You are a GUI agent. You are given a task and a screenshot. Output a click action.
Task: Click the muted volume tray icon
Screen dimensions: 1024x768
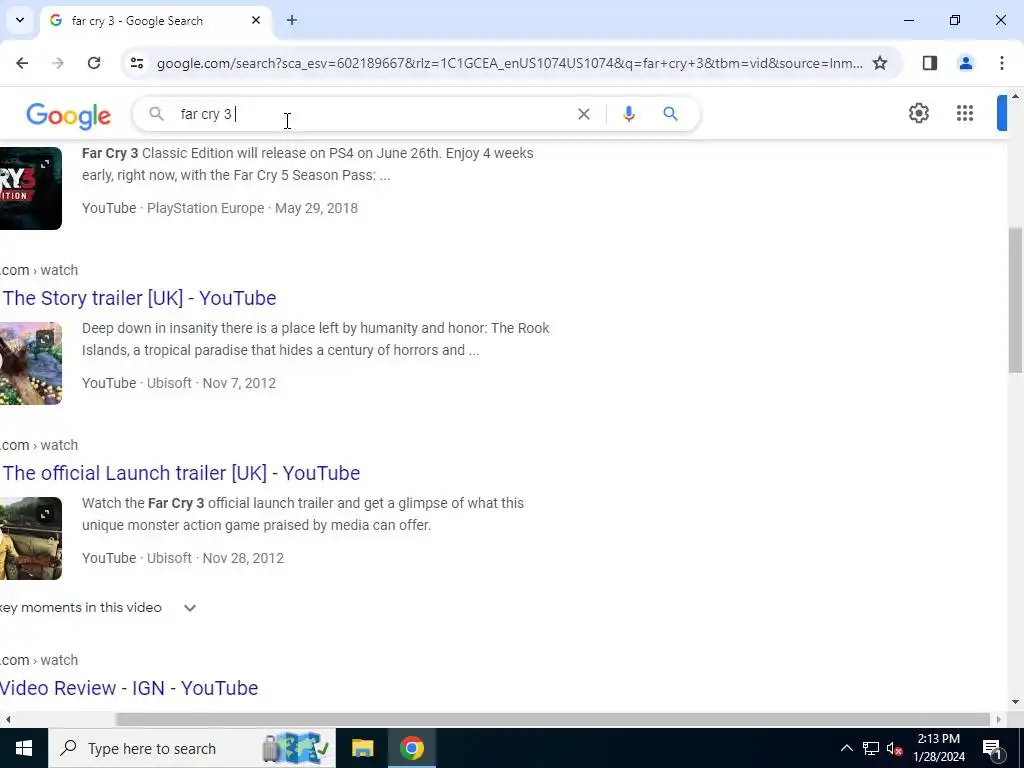click(x=894, y=748)
